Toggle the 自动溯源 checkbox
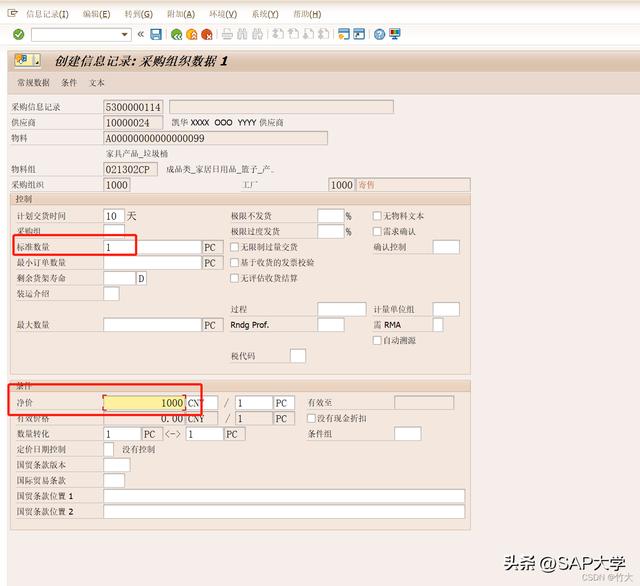 coord(377,340)
